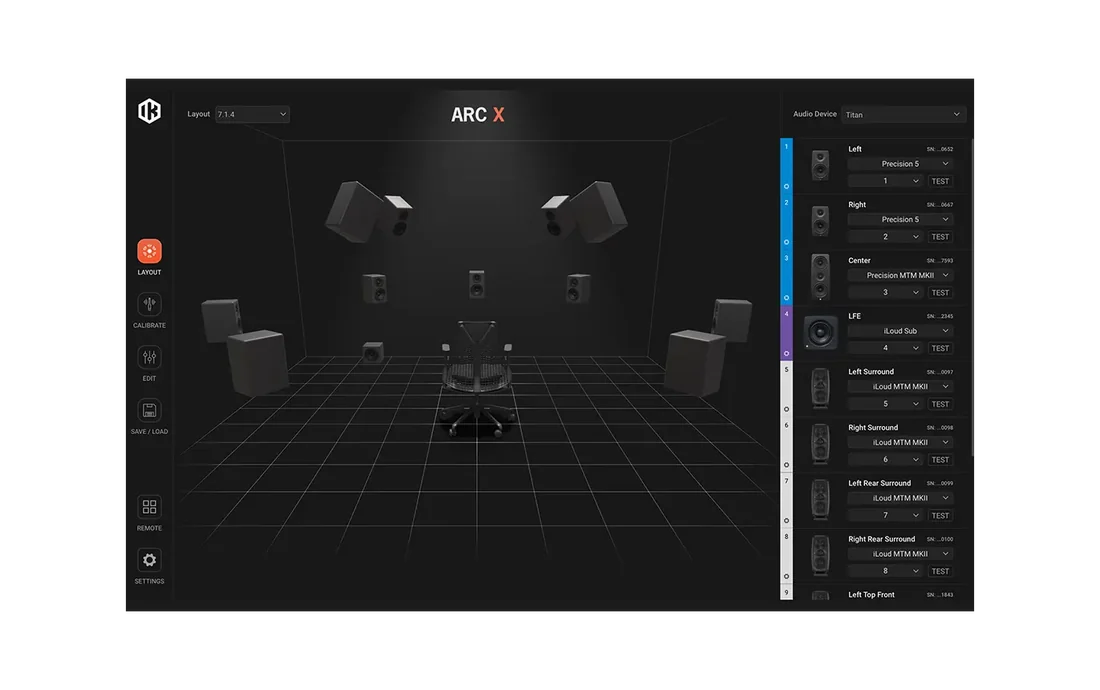The image size is (1100, 690).
Task: Click the Left Rear Surround speaker thumbnail
Action: [x=820, y=499]
